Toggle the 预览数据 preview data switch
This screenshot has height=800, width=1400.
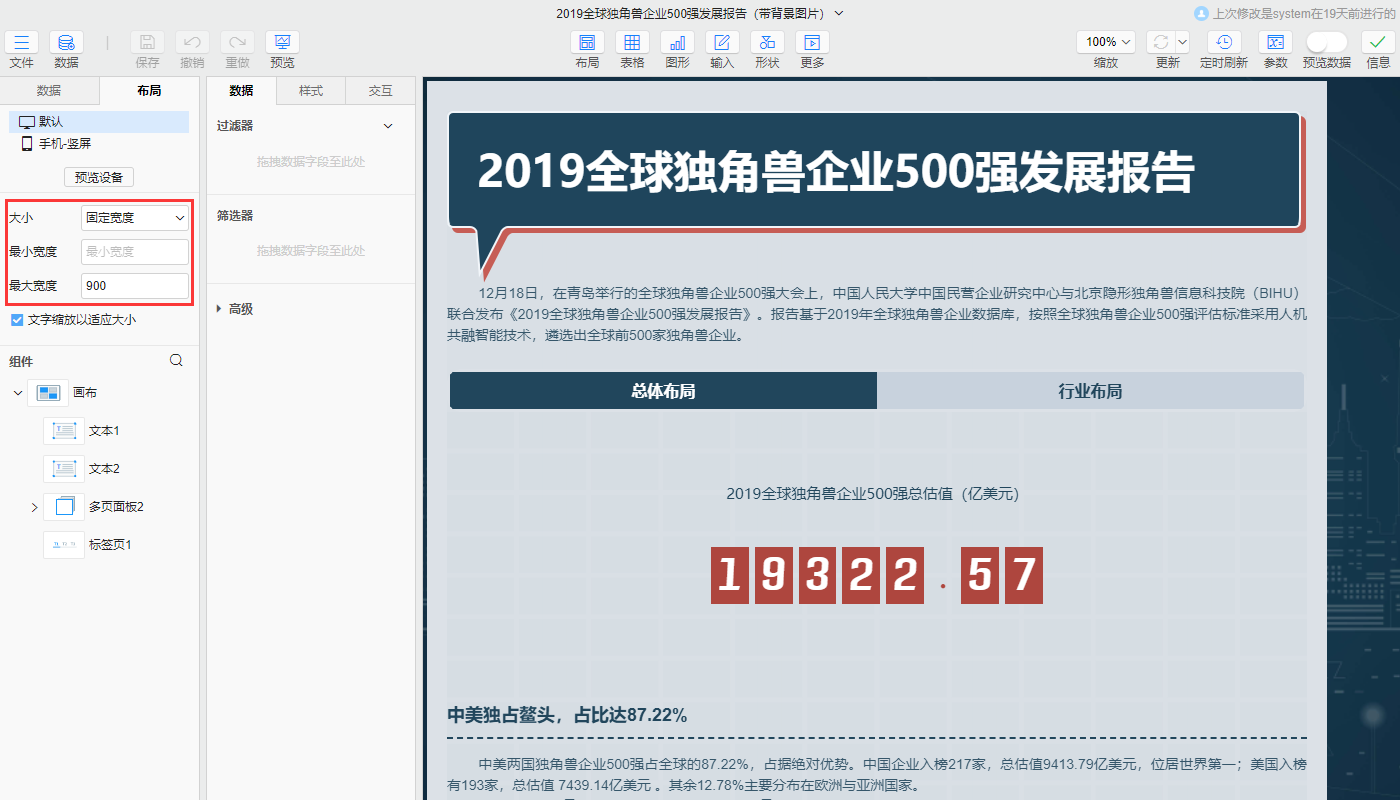click(1327, 43)
